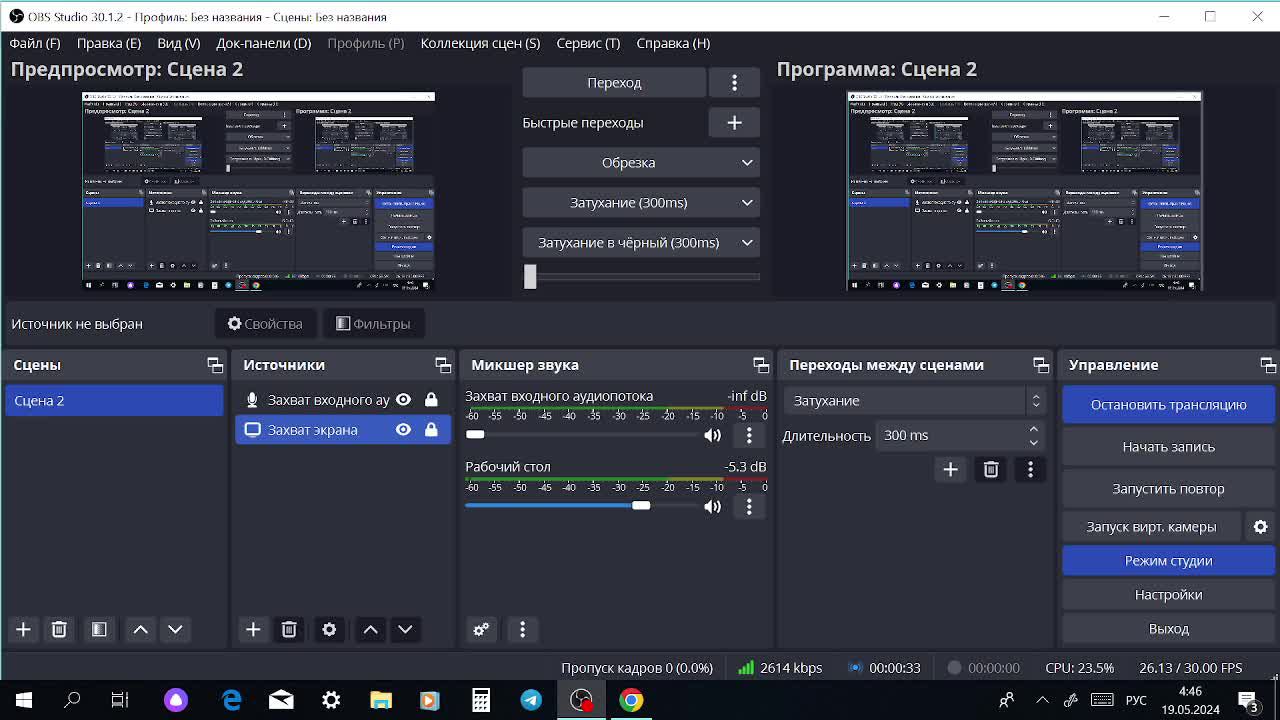This screenshot has width=1280, height=720.
Task: Click the Переход button
Action: tap(614, 83)
